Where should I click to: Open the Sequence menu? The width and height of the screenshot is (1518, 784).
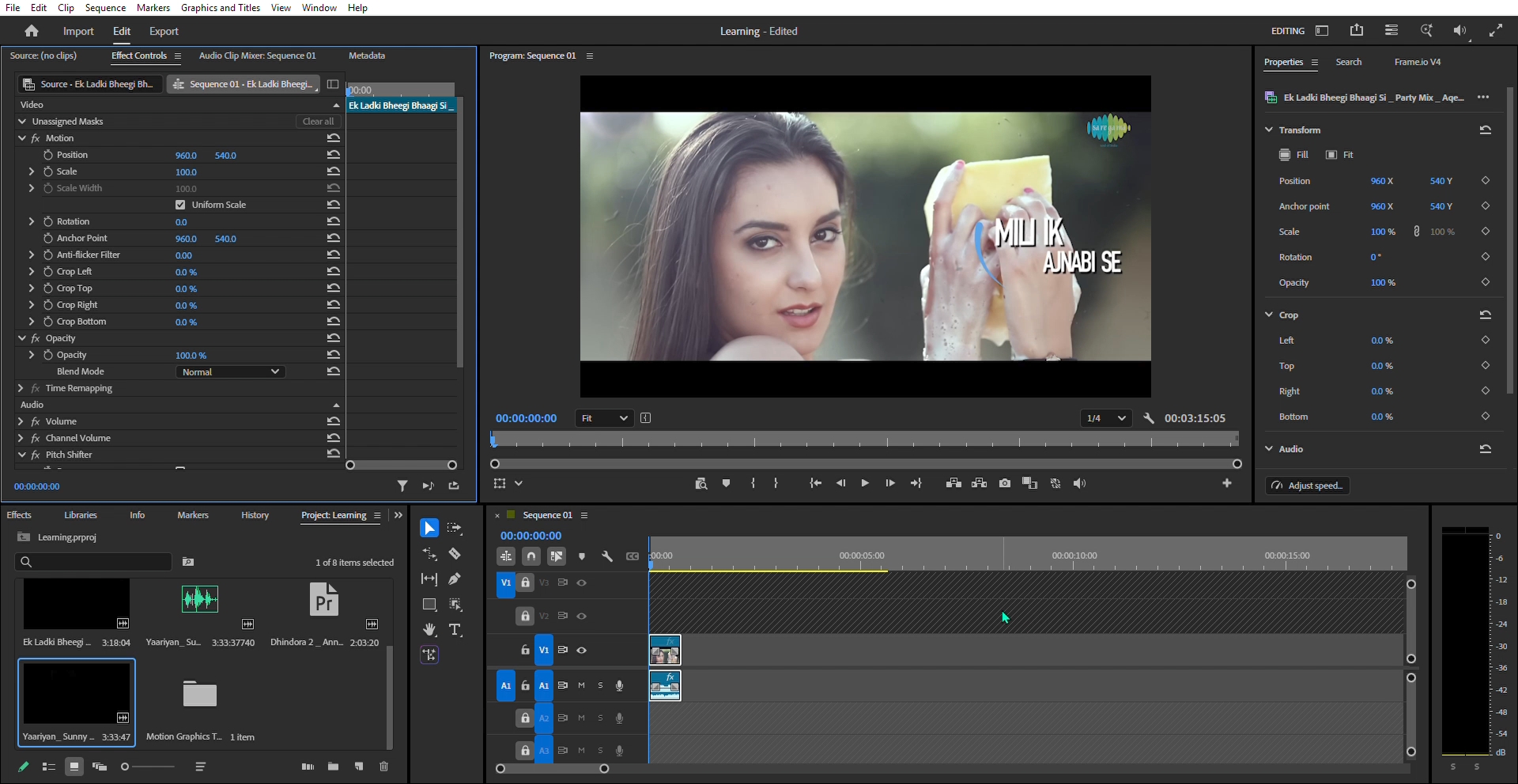[x=105, y=8]
